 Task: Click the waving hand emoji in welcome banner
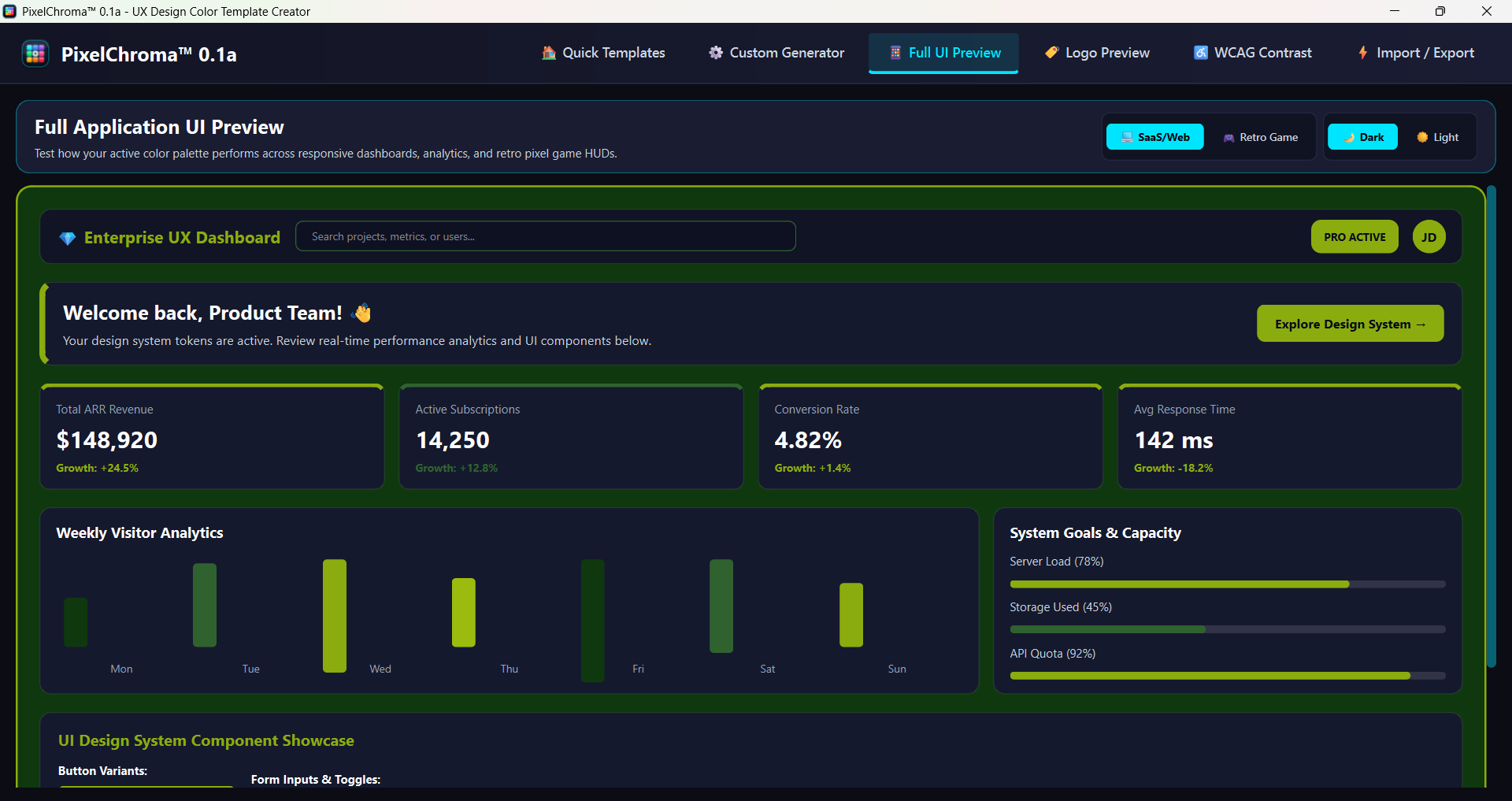tap(361, 313)
